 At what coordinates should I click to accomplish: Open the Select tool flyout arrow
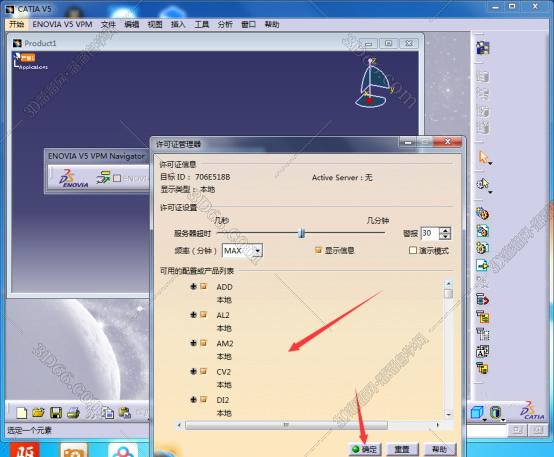[490, 163]
